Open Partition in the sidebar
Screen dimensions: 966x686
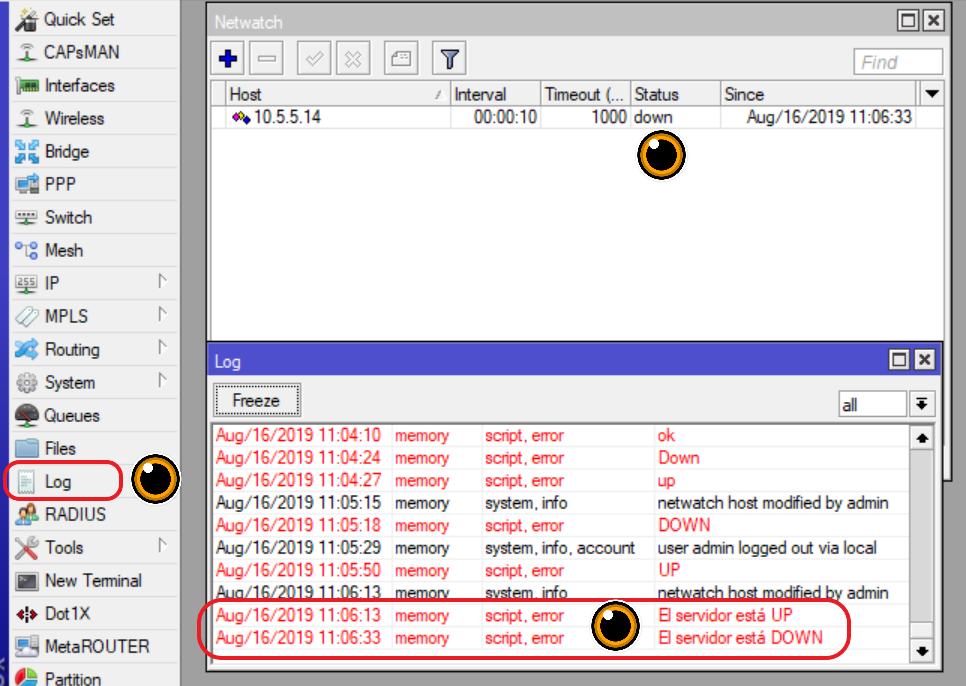click(95, 677)
